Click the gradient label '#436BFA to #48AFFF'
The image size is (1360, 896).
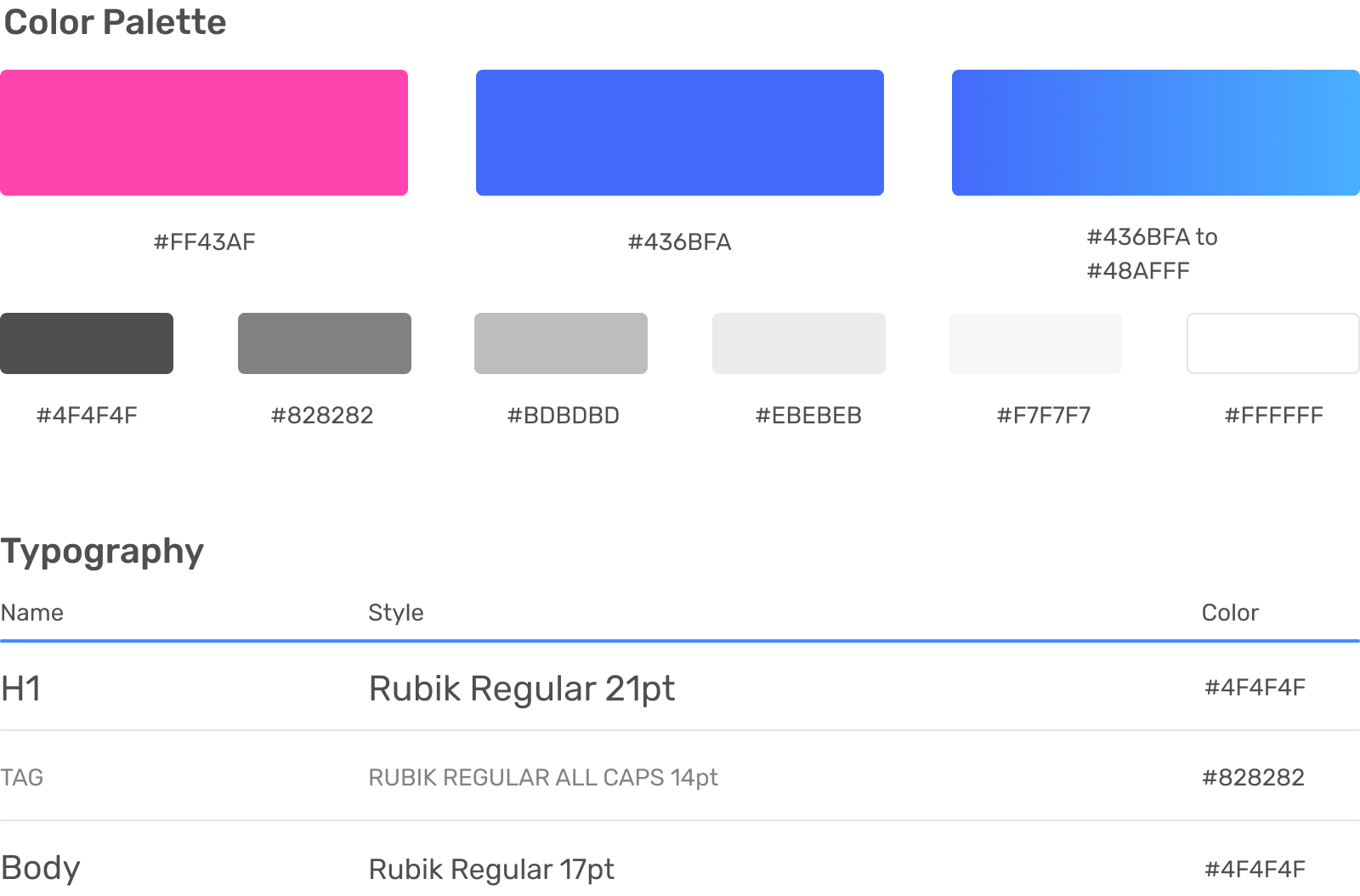click(1152, 253)
